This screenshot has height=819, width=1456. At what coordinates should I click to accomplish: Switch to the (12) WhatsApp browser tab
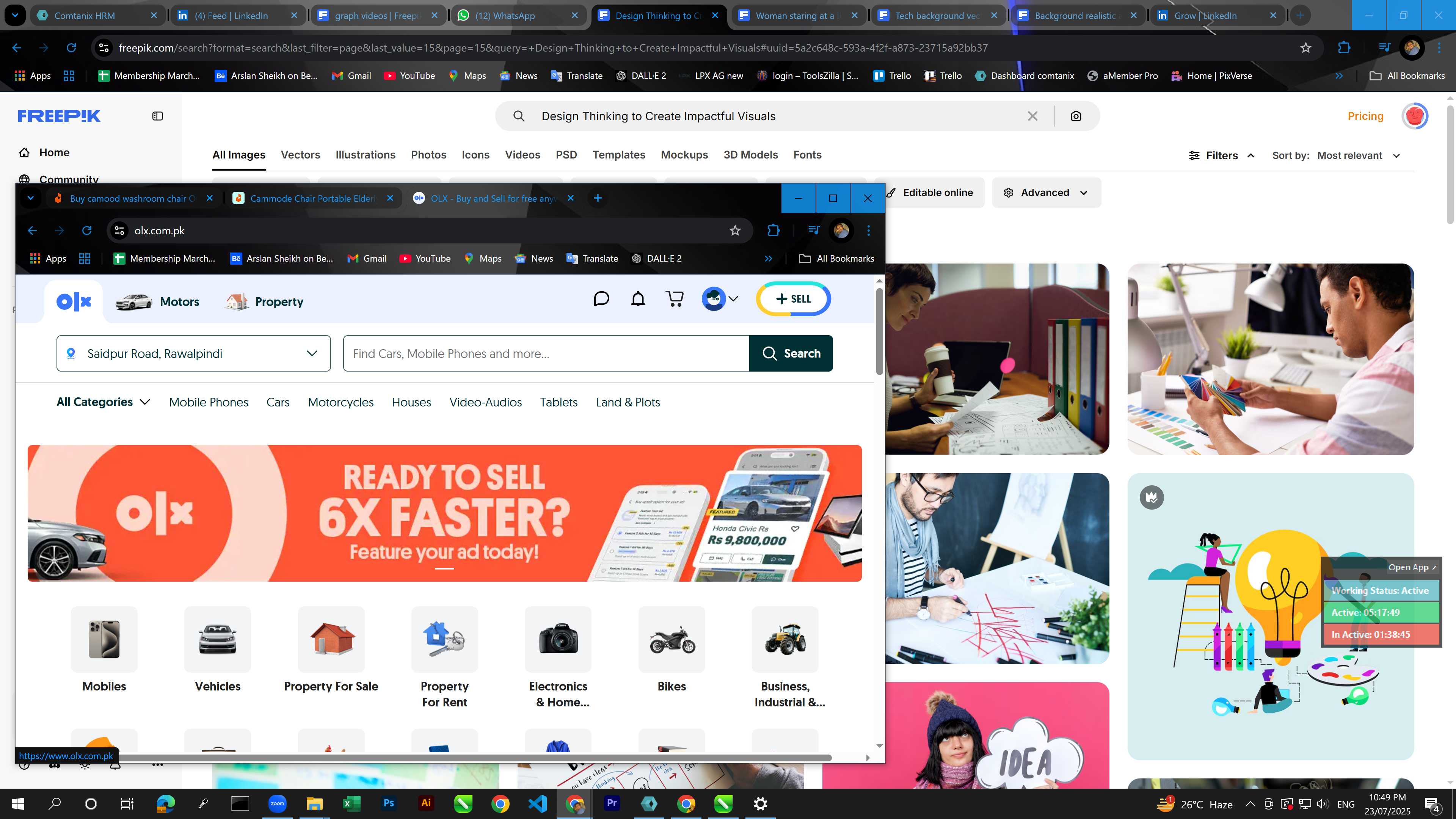(518, 15)
